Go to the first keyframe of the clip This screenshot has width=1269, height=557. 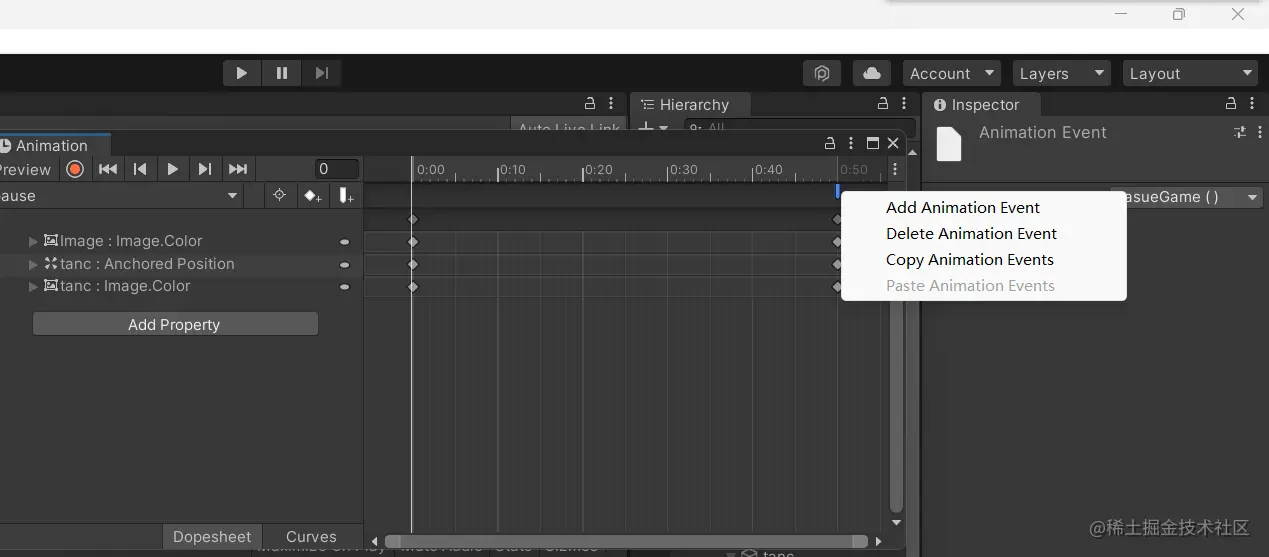[x=107, y=169]
